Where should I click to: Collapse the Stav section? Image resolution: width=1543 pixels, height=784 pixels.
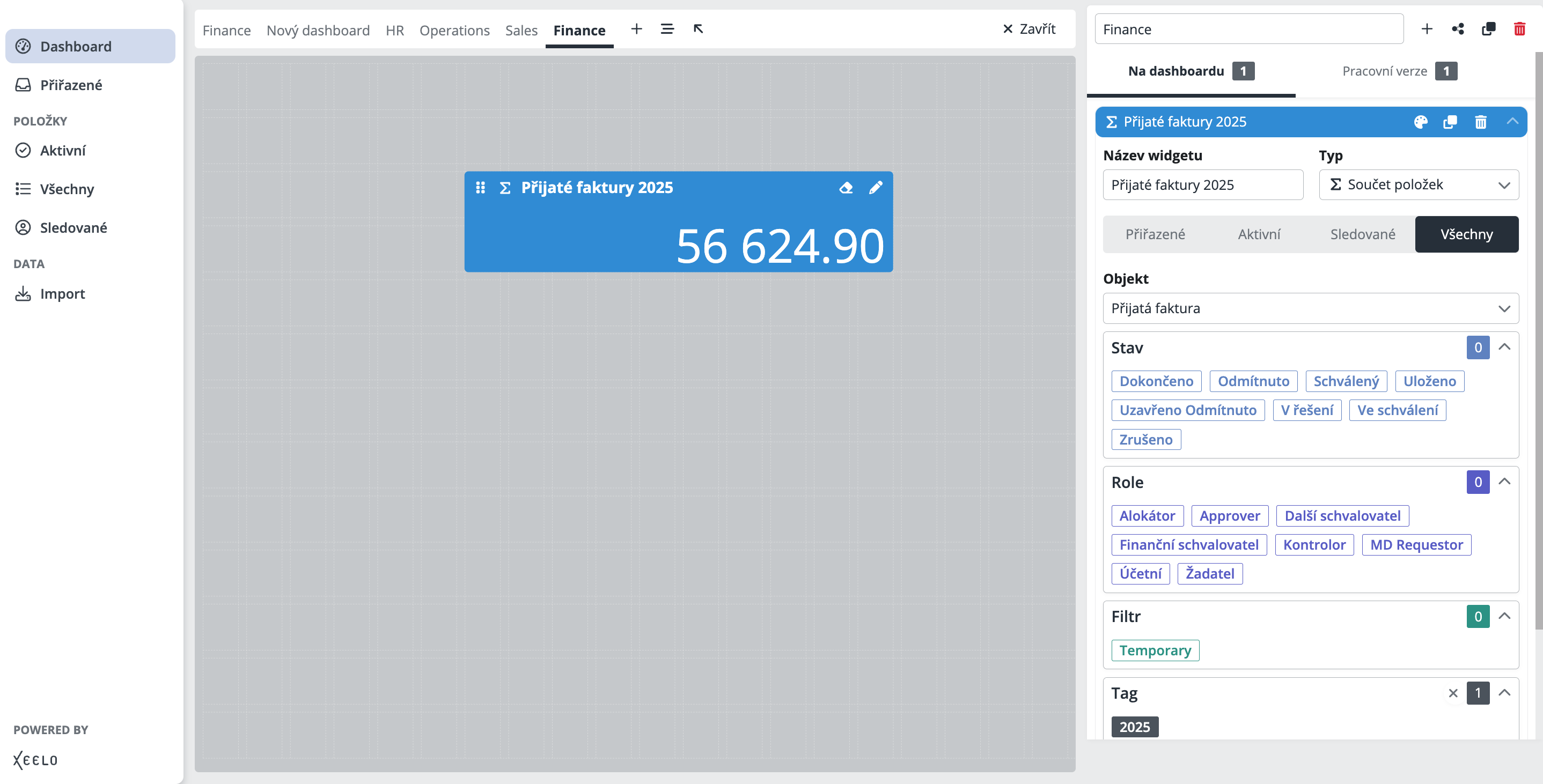click(x=1504, y=347)
